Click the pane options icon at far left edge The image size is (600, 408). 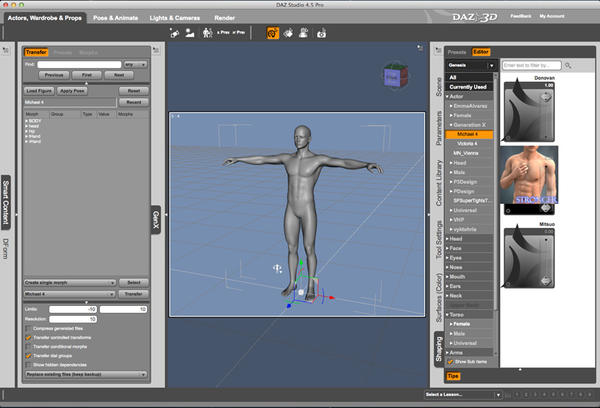click(6, 51)
